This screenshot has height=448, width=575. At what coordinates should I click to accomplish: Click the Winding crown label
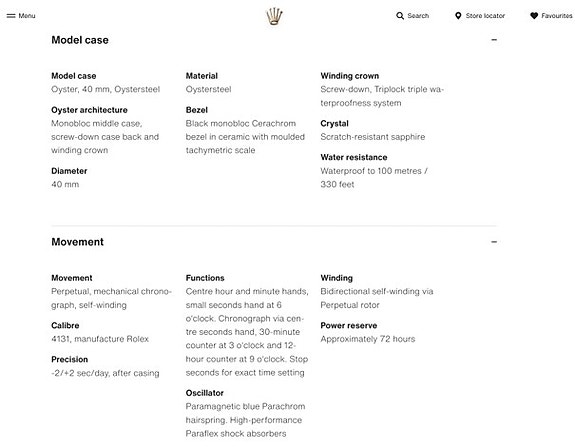coord(349,76)
